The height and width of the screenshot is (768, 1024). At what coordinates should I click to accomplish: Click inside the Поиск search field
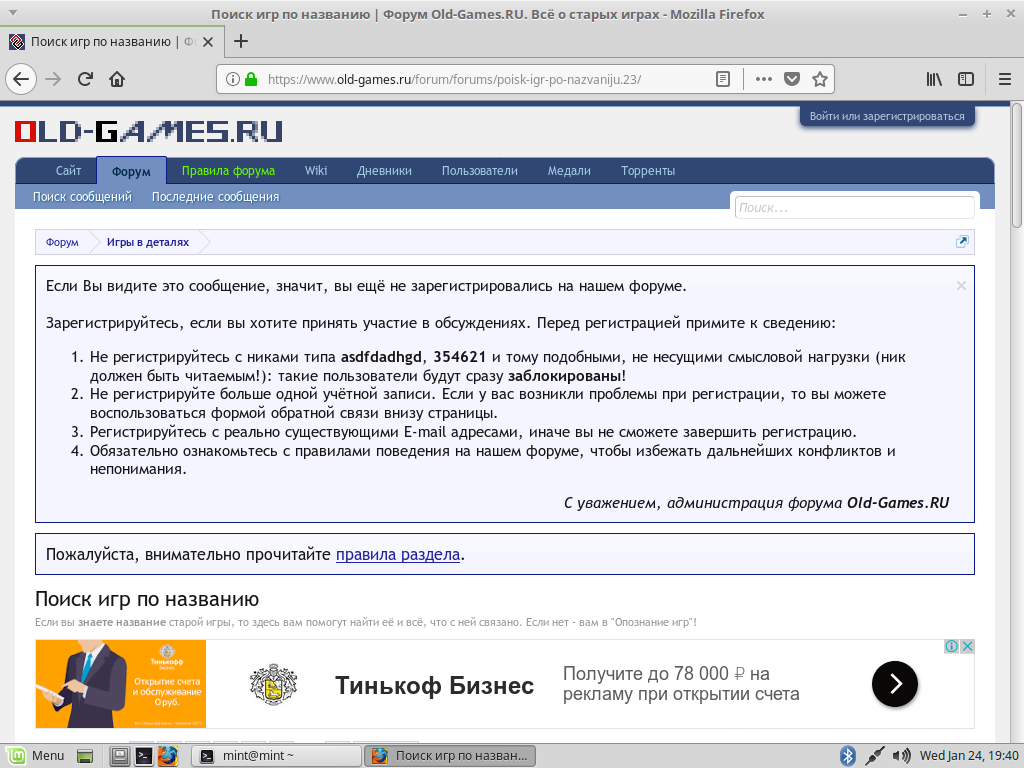(853, 207)
